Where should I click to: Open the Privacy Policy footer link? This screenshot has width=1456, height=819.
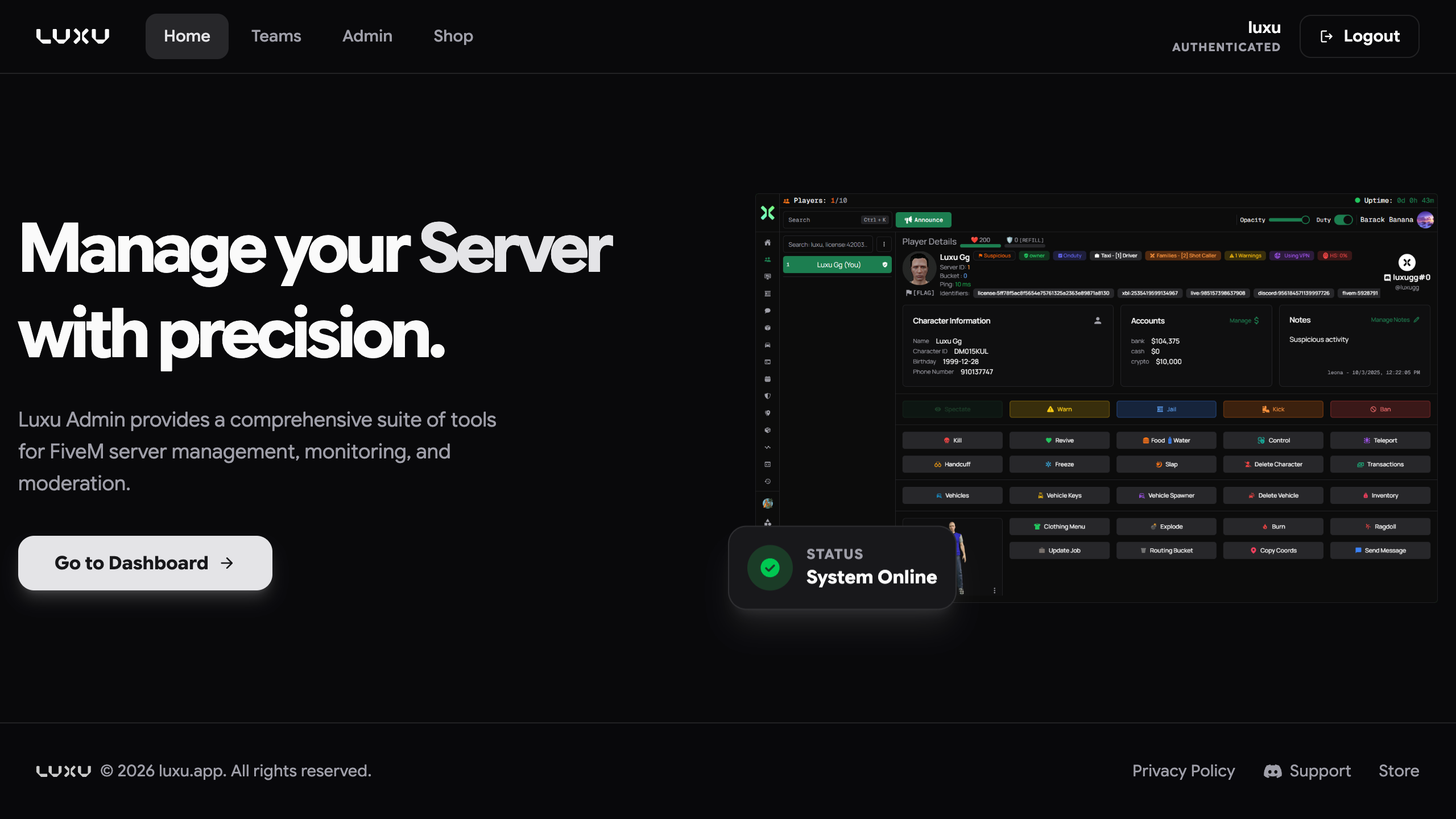pos(1184,771)
